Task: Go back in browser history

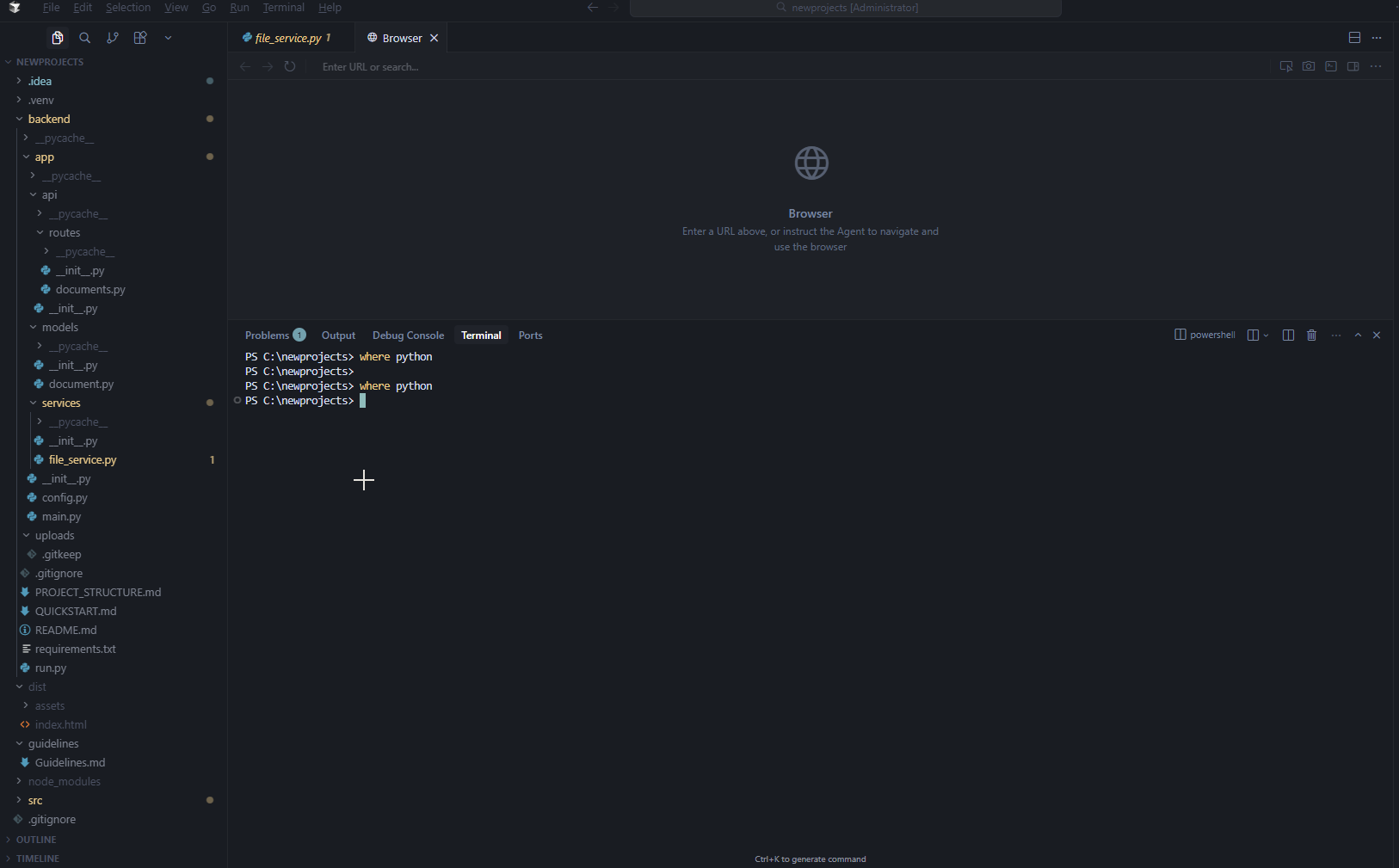Action: tap(245, 66)
